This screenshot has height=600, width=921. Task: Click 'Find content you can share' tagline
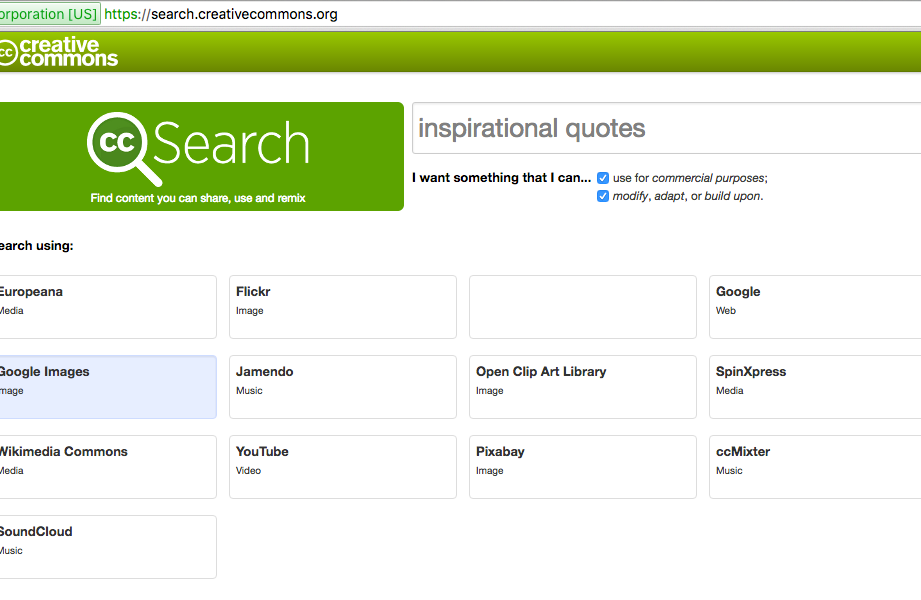(198, 198)
